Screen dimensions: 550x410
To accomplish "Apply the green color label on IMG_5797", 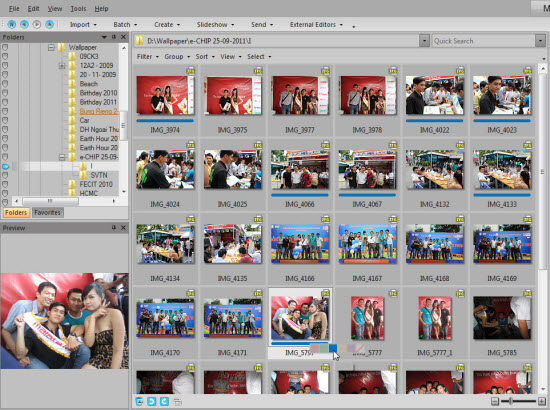I will (324, 348).
